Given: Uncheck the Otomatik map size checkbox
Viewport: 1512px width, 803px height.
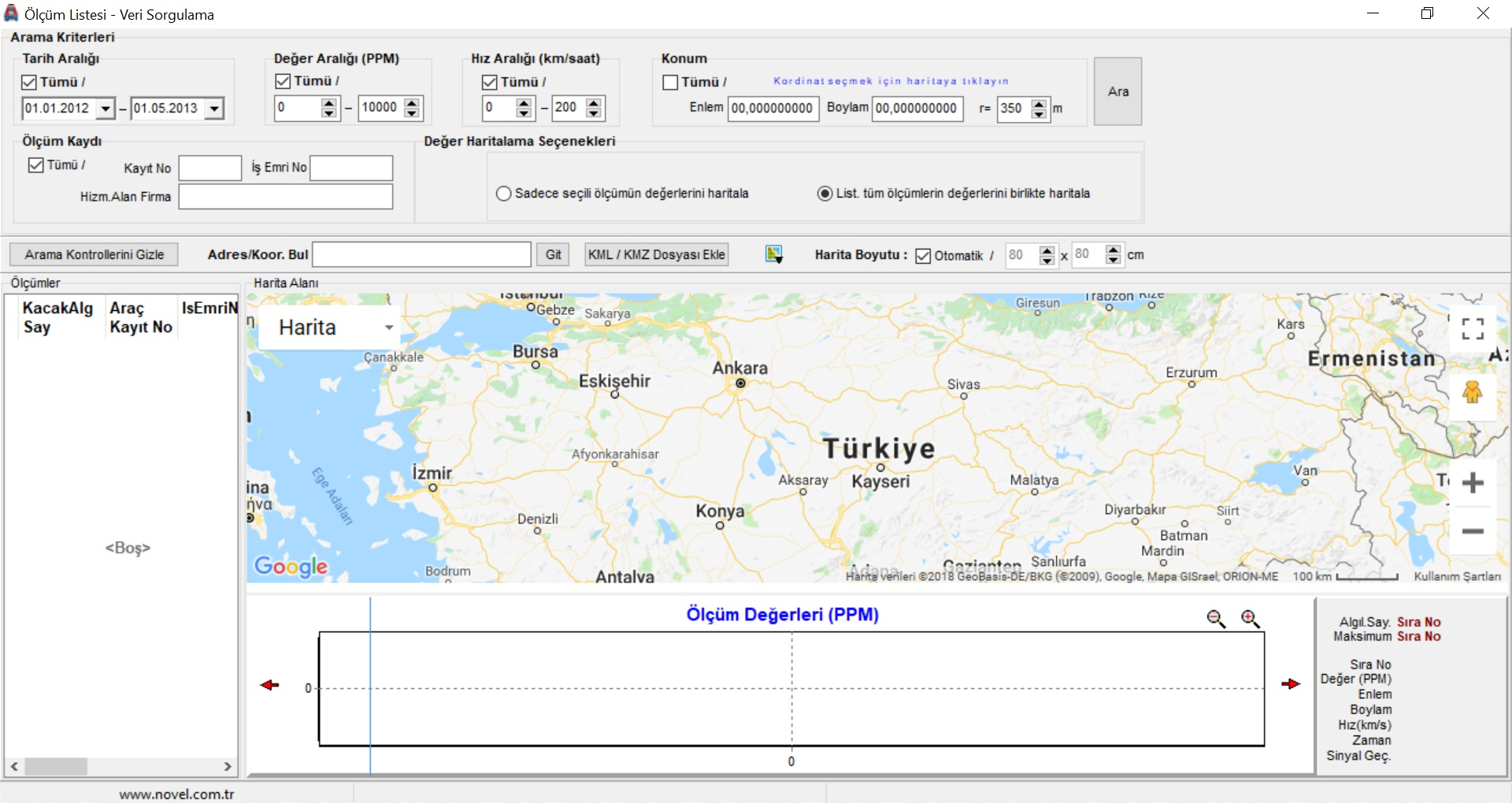Looking at the screenshot, I should pyautogui.click(x=923, y=256).
